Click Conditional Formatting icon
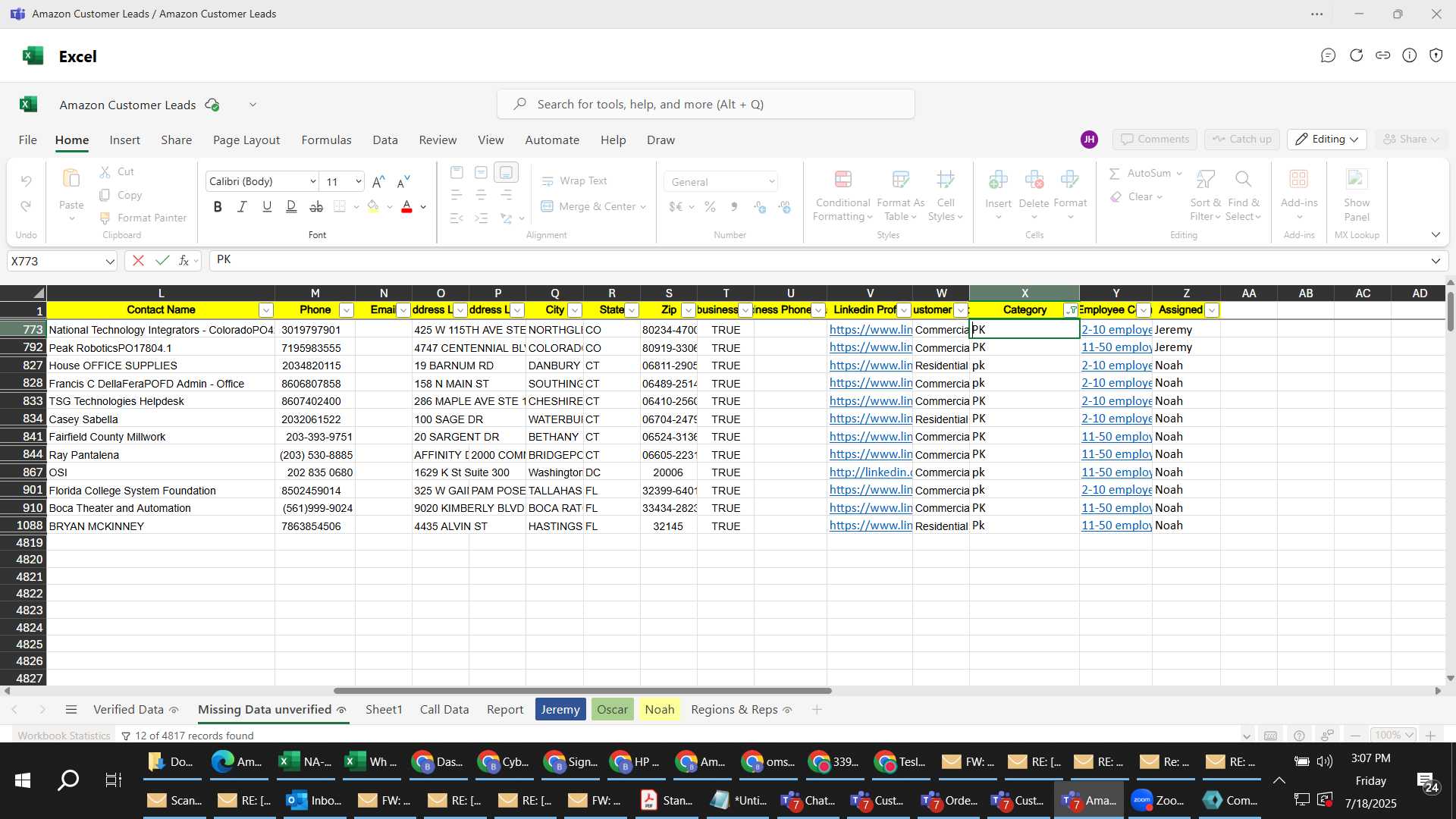Image resolution: width=1456 pixels, height=819 pixels. coord(843,179)
